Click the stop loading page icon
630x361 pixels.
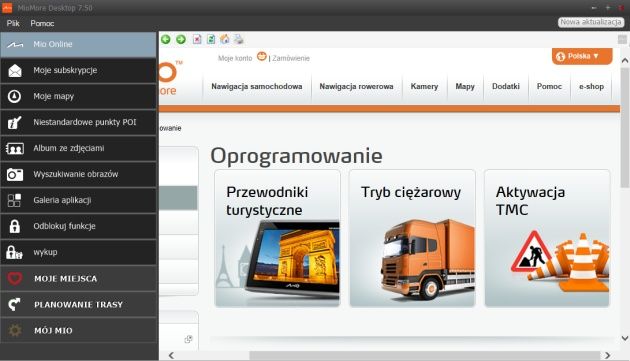click(197, 39)
